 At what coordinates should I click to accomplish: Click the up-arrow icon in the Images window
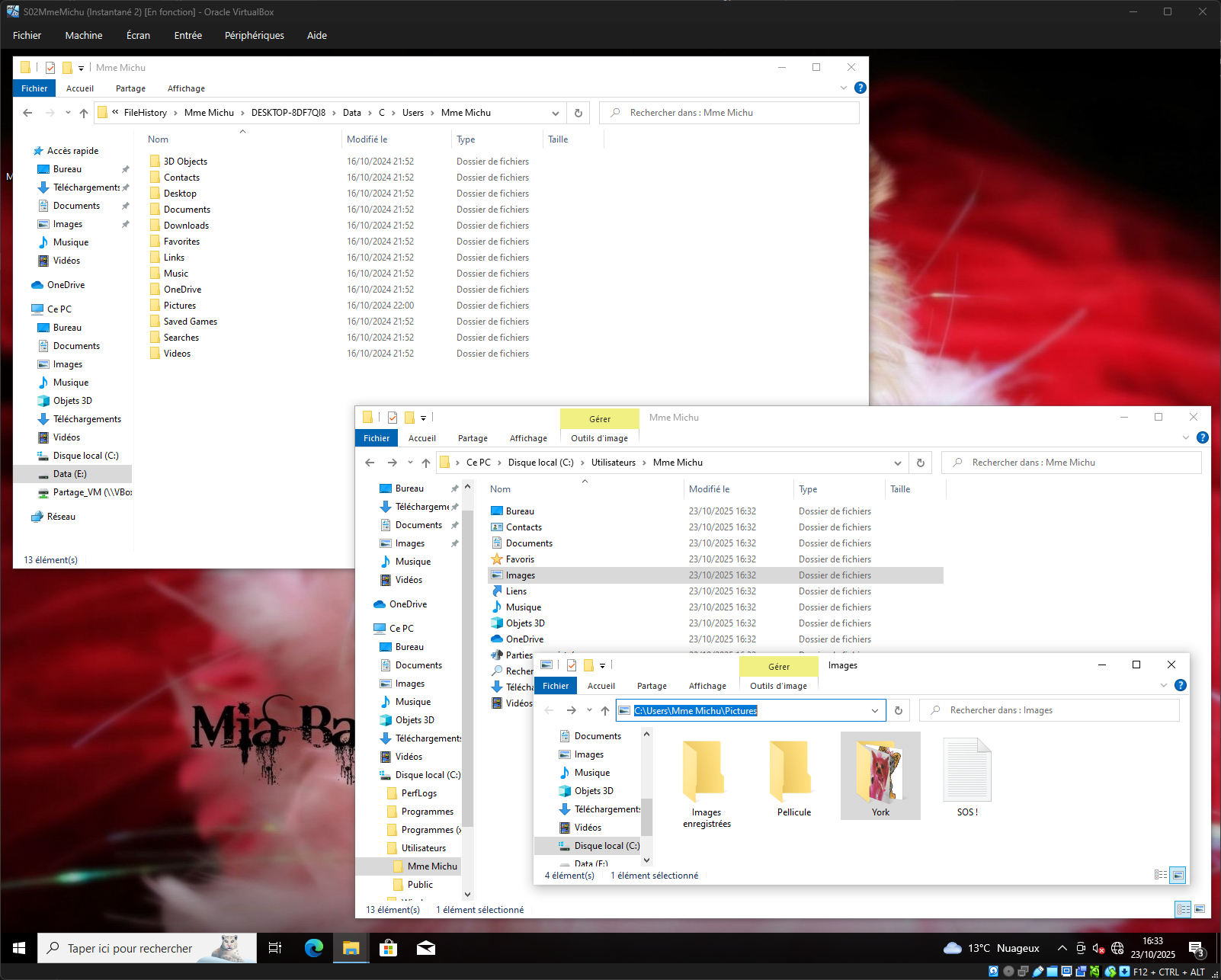[604, 710]
